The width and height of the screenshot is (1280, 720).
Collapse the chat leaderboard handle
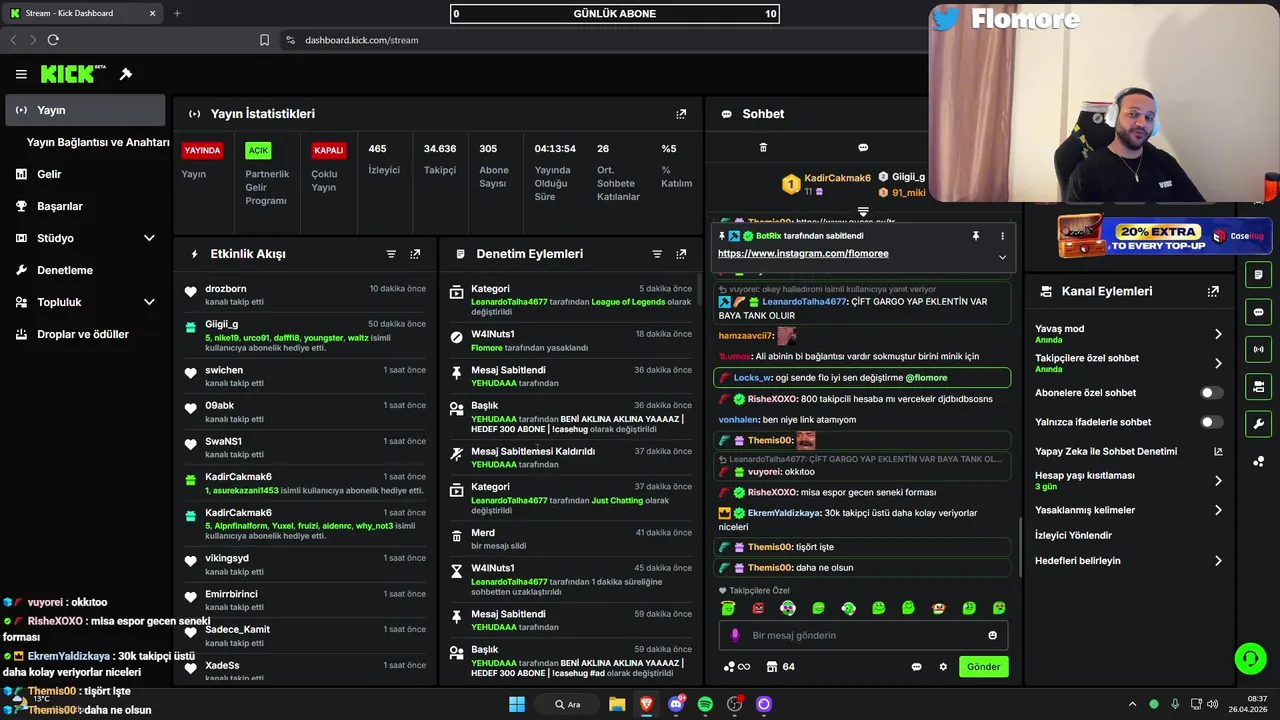click(x=863, y=212)
